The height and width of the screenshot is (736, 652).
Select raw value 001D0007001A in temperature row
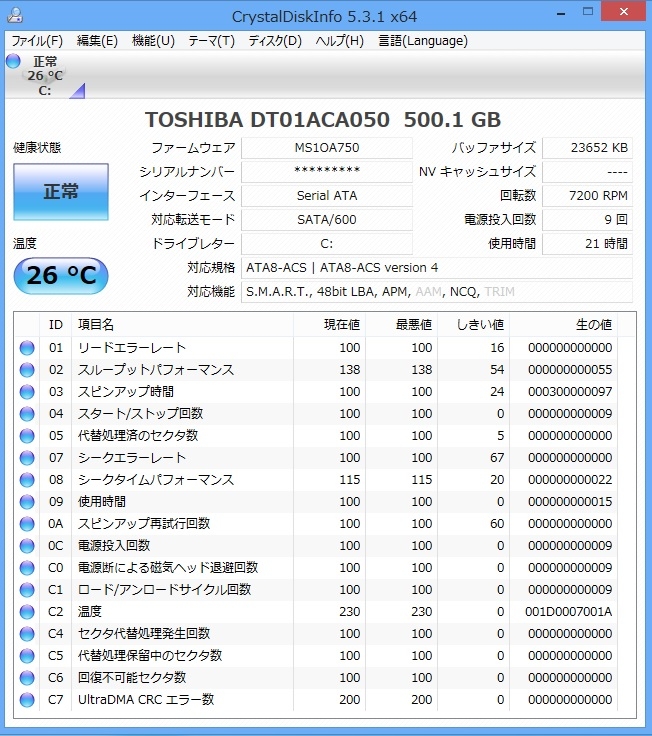(x=568, y=612)
